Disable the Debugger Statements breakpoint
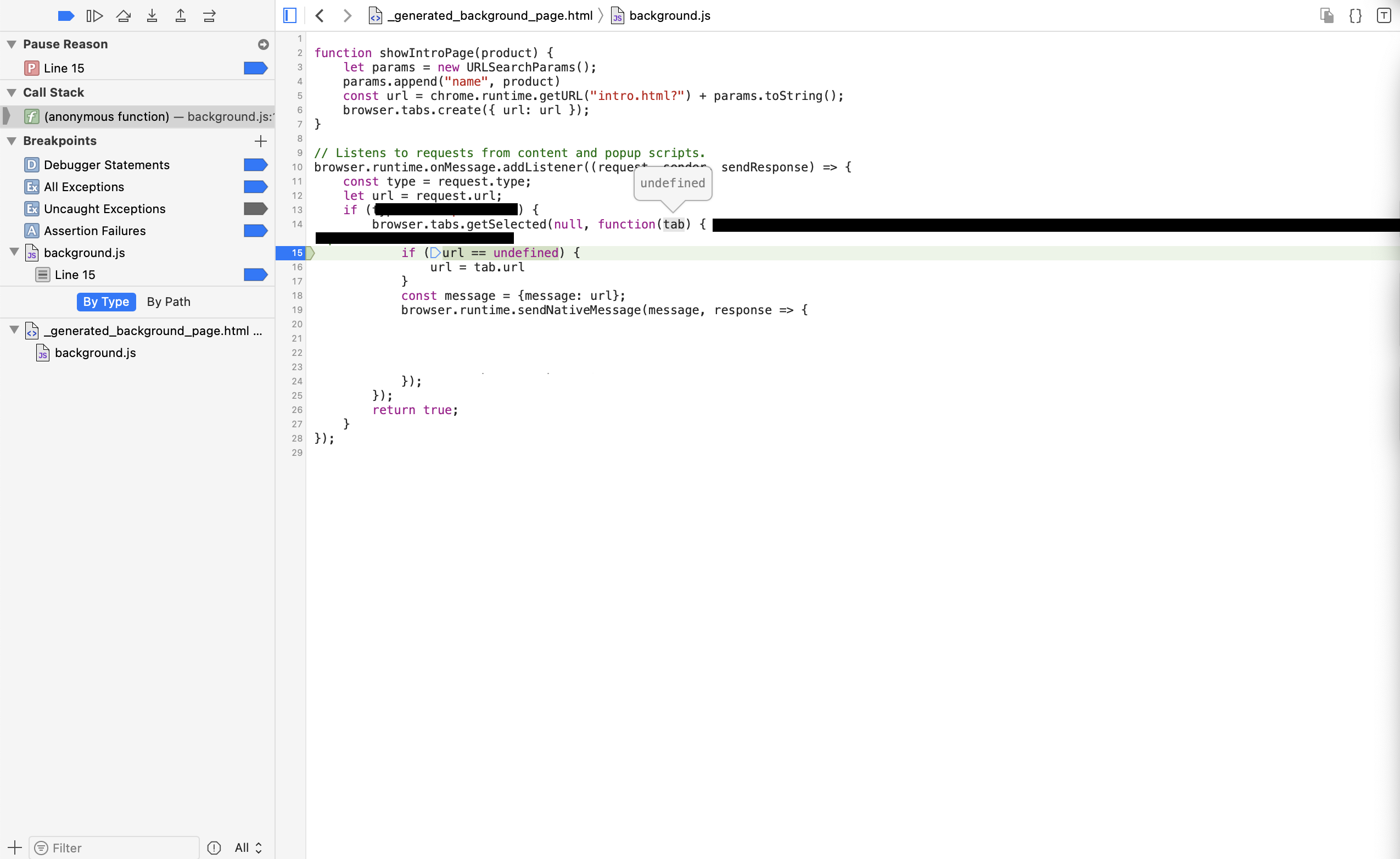This screenshot has width=1400, height=859. click(255, 165)
